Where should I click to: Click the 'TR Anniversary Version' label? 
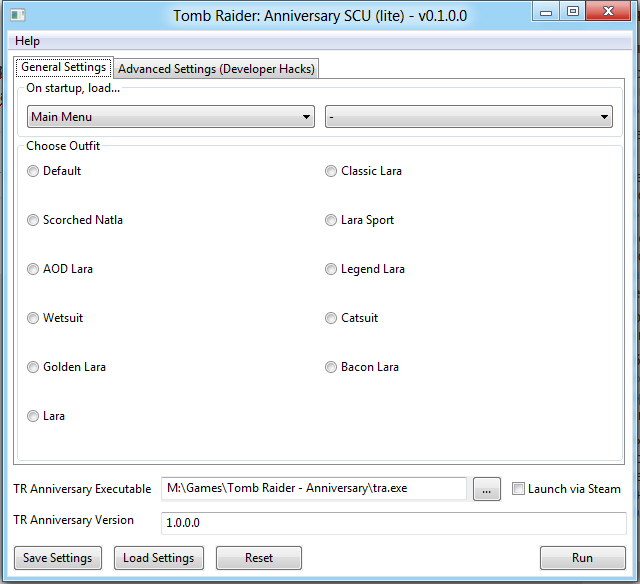click(x=73, y=520)
